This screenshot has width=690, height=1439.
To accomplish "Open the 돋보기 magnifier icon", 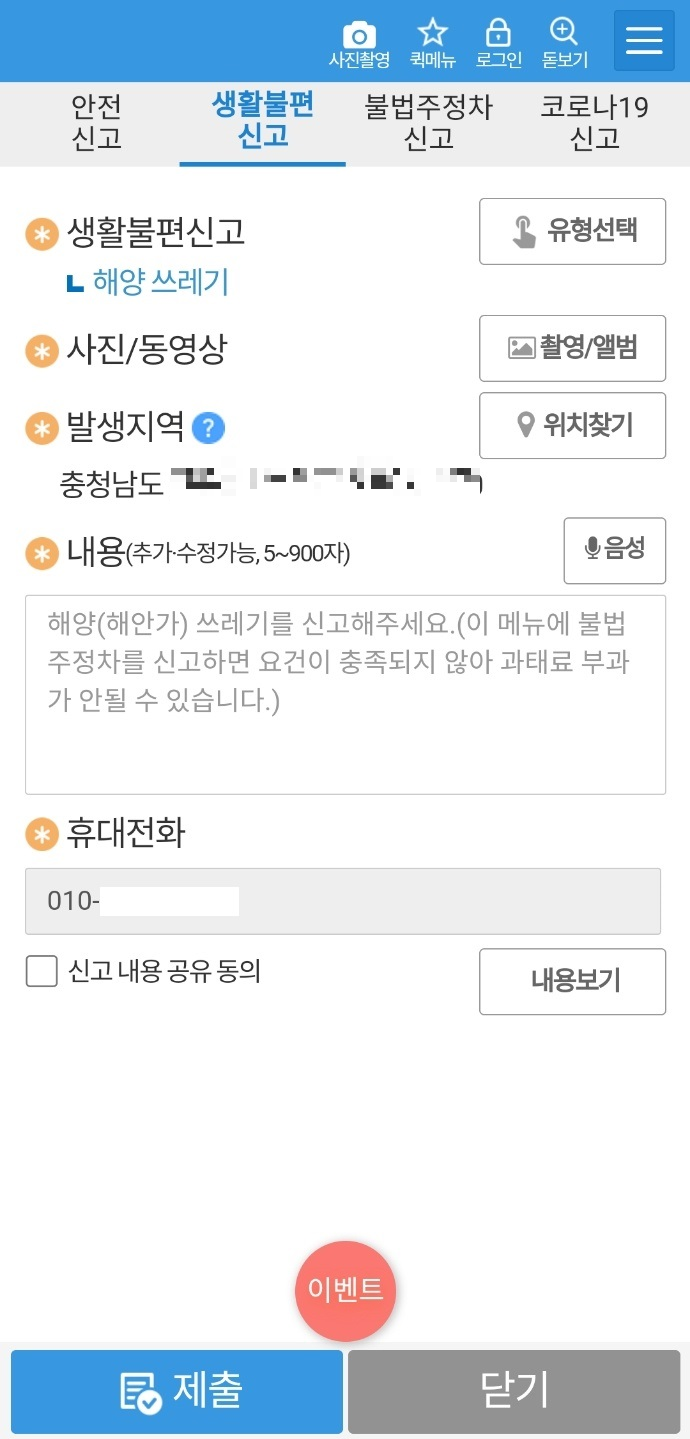I will pyautogui.click(x=565, y=33).
